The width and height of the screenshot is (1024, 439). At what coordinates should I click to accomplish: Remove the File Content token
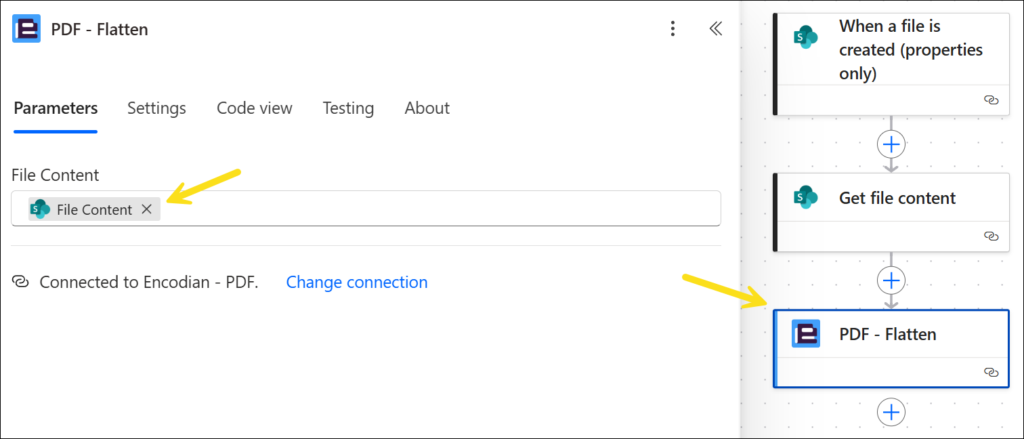146,209
